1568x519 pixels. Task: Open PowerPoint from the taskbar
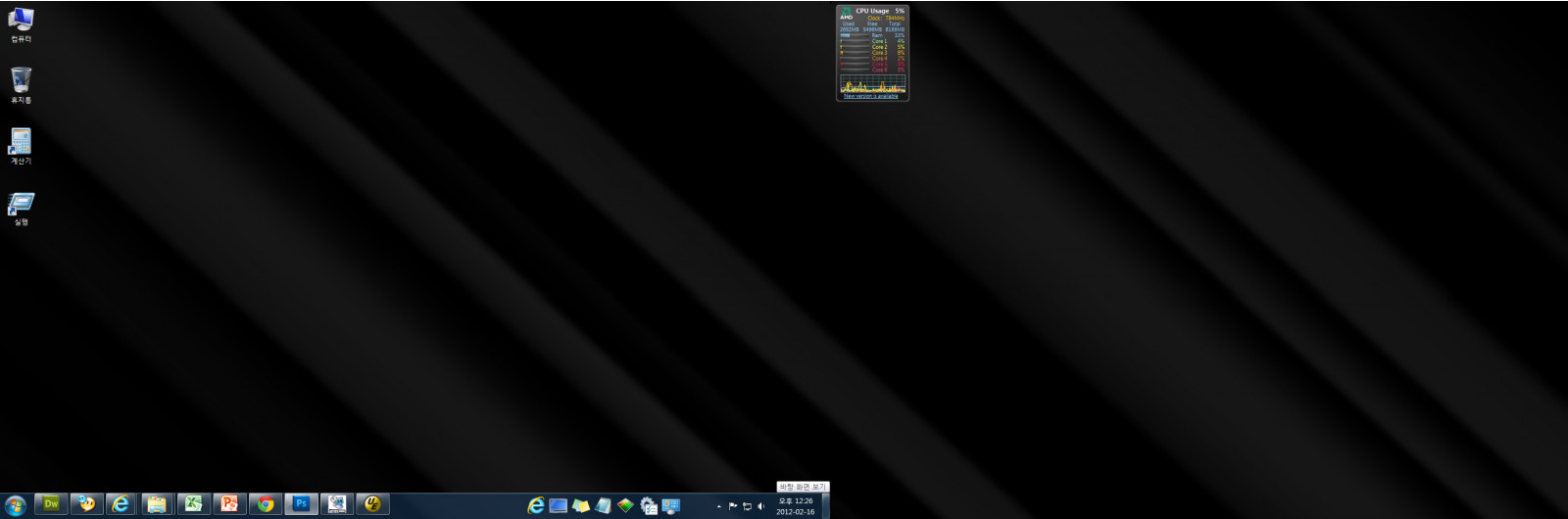point(229,504)
